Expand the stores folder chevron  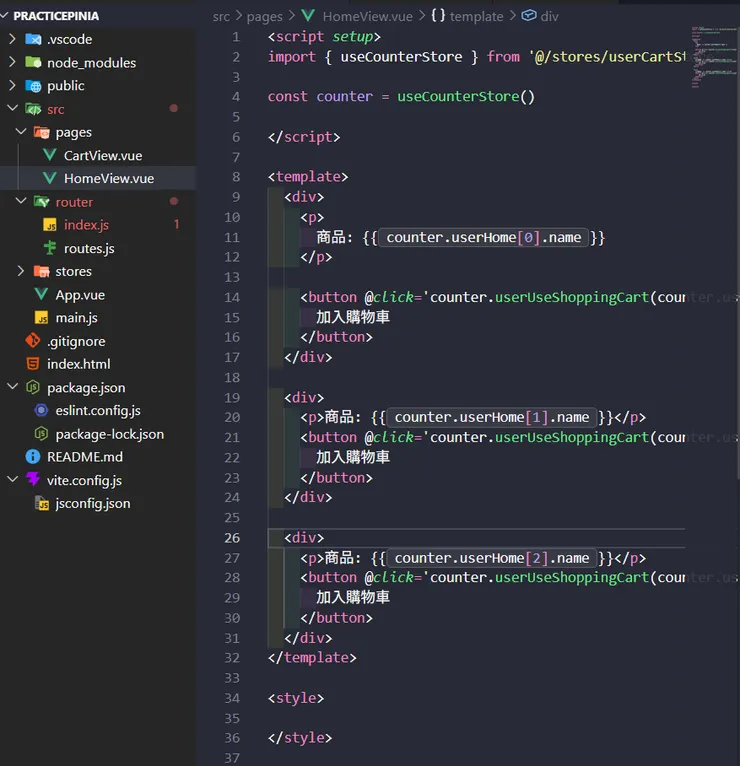(x=21, y=271)
